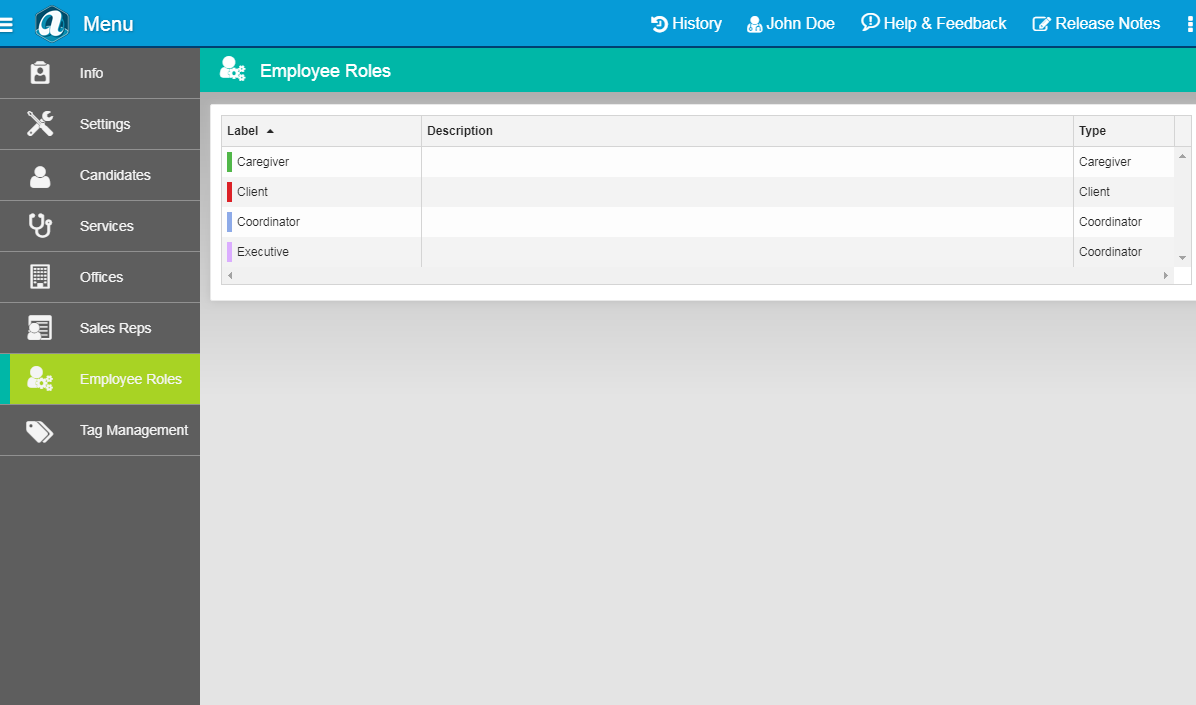
Task: Select the Coordinator label row
Action: (321, 222)
